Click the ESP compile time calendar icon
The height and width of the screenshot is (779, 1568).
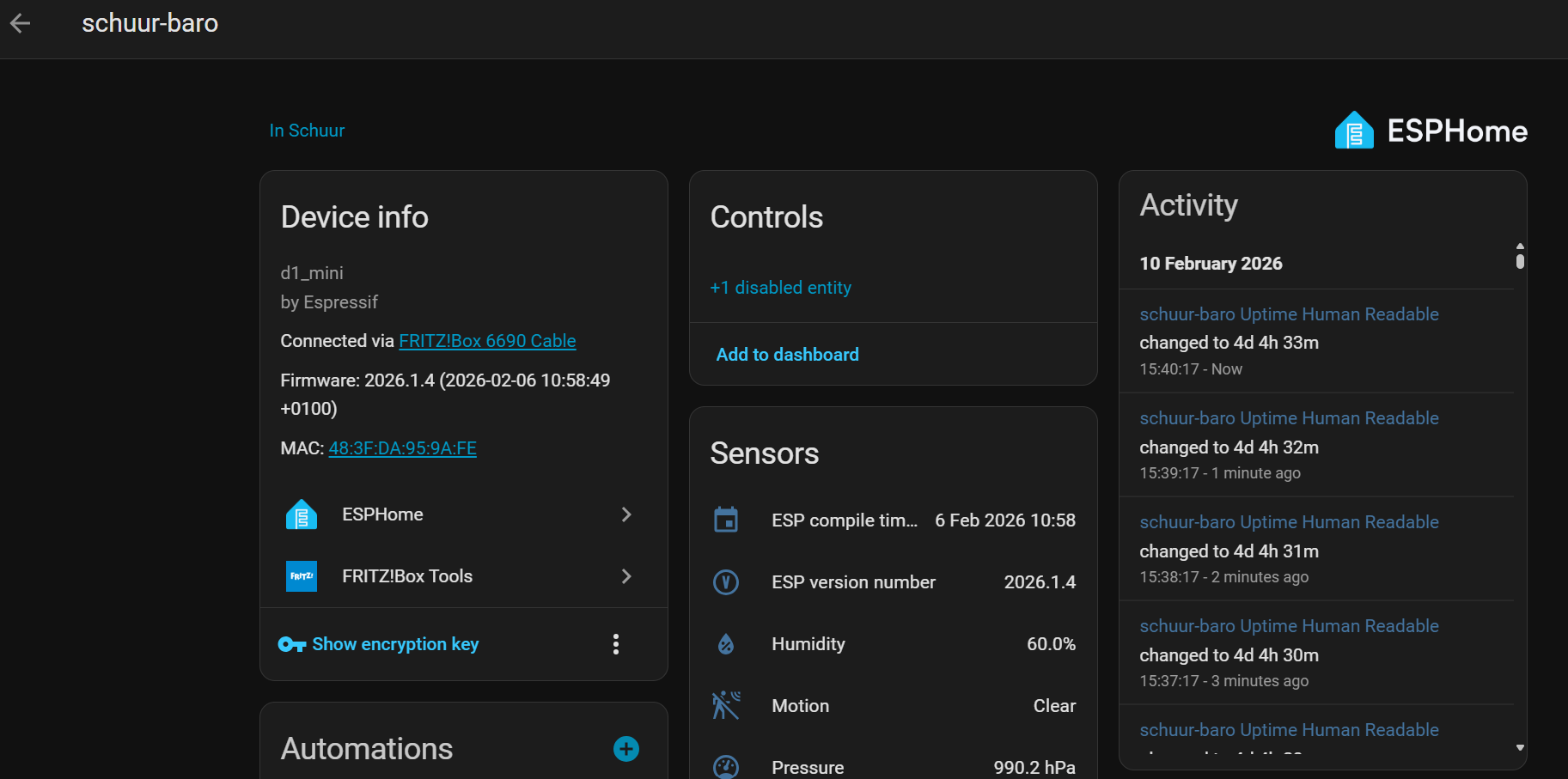tap(726, 520)
